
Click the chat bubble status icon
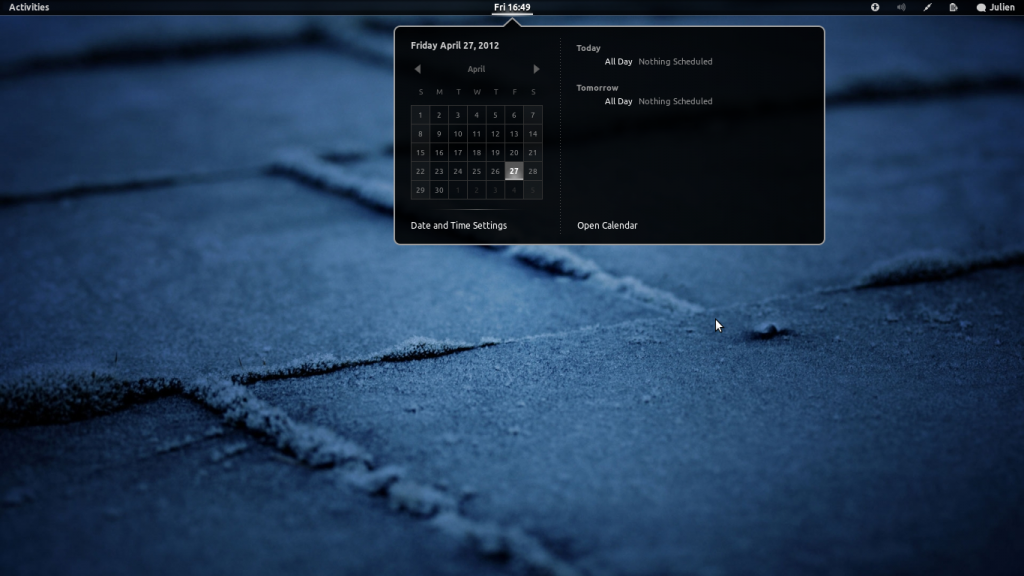981,7
